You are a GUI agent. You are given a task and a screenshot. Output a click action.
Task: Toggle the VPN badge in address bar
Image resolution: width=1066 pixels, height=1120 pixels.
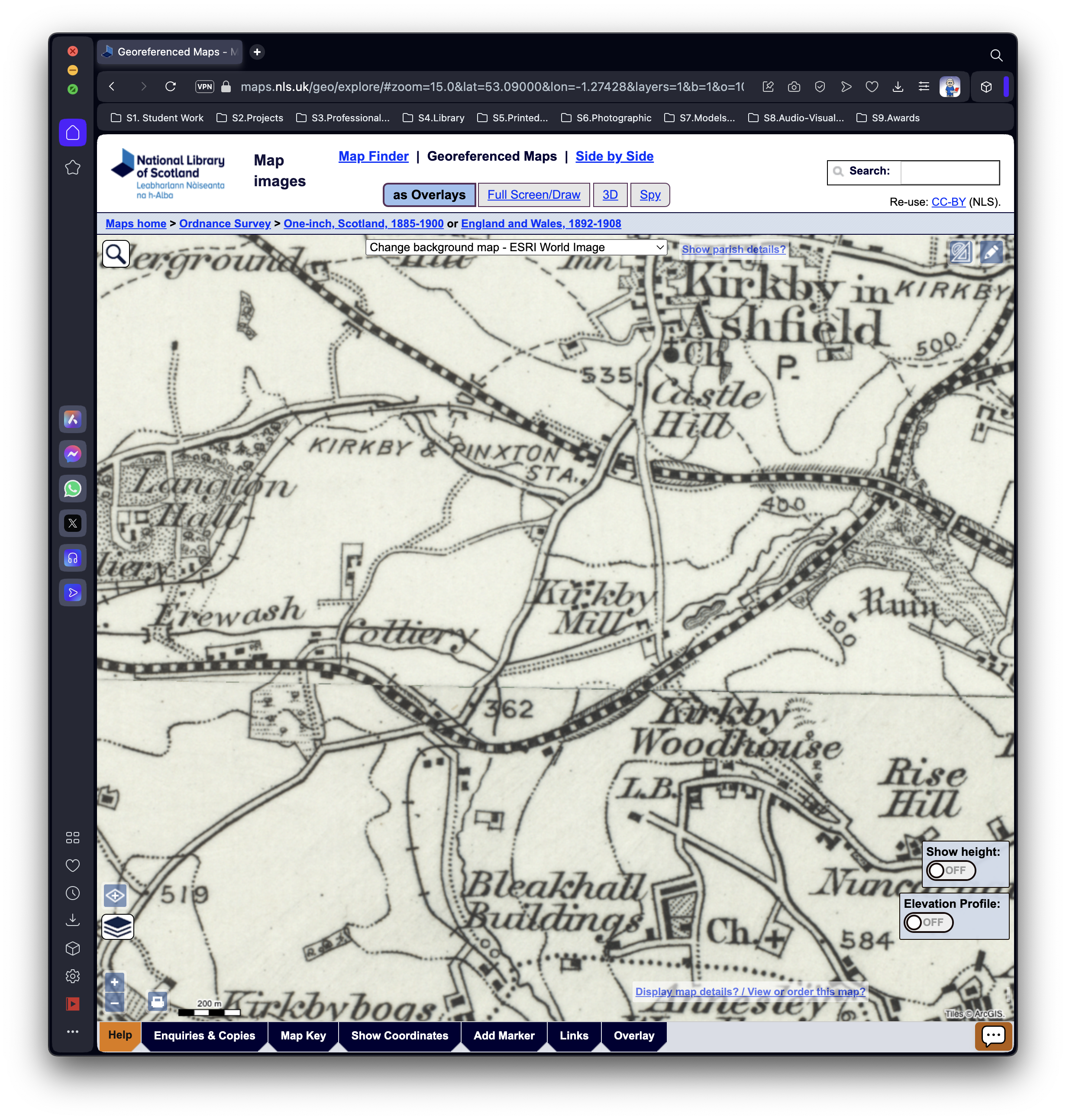(204, 86)
